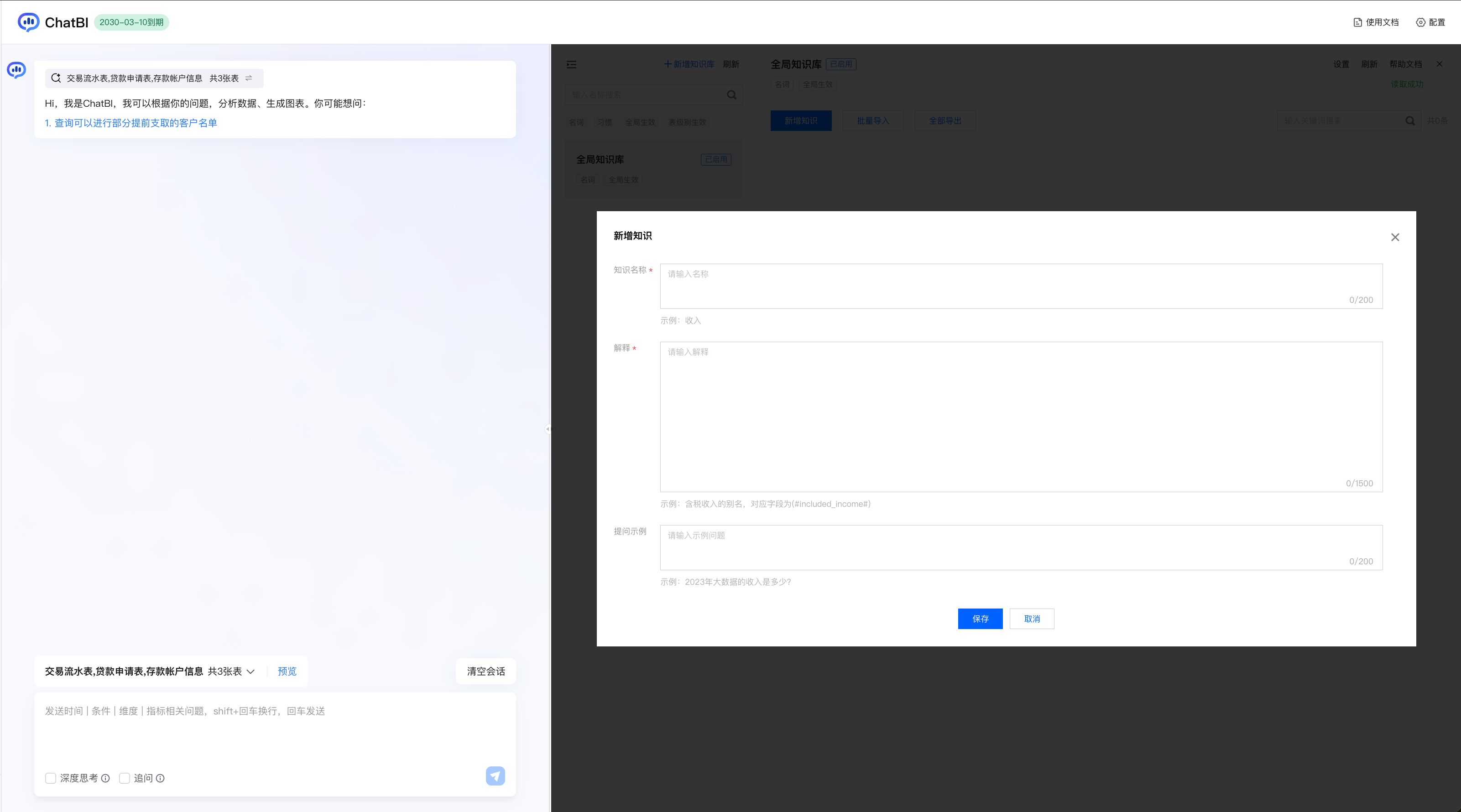Click the swap tables icon in chat header

point(248,78)
